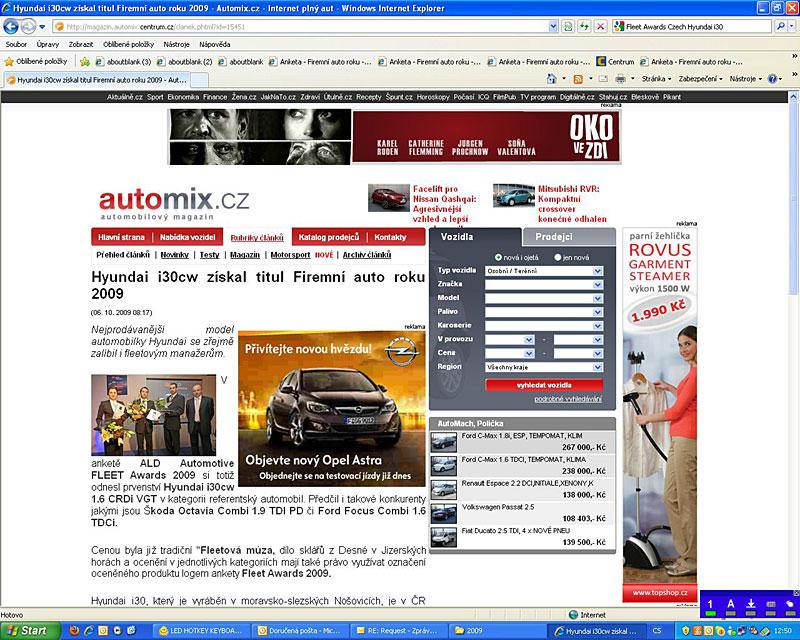Open the Fiat Ducato listing thumbnail
The width and height of the screenshot is (800, 640).
click(444, 537)
